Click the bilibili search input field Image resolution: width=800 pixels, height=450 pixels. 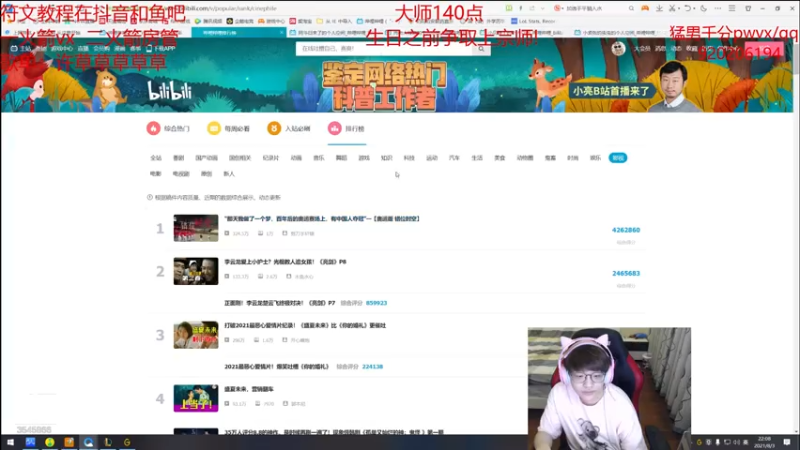point(384,48)
